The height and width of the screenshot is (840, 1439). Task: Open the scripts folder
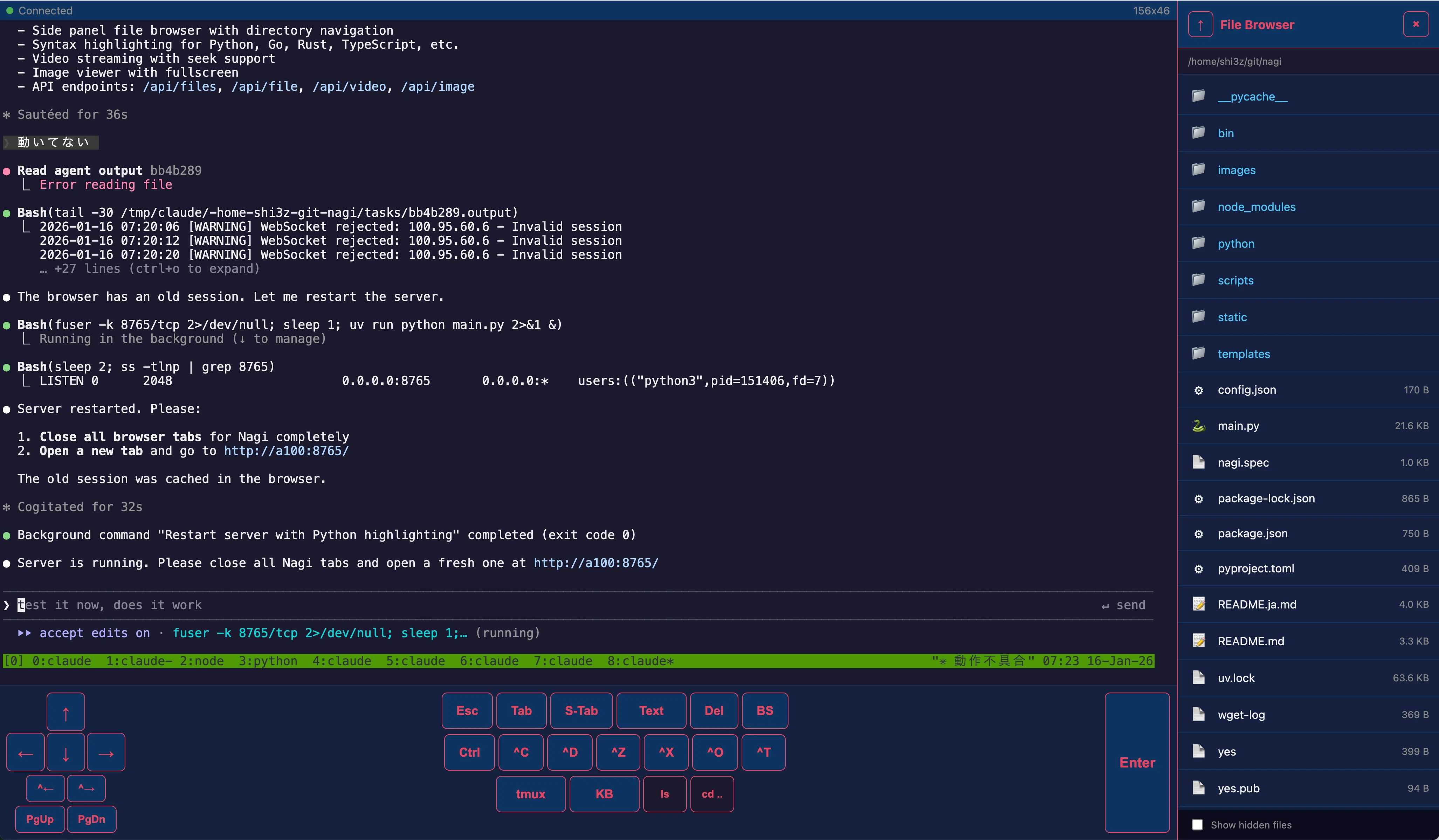[x=1308, y=280]
